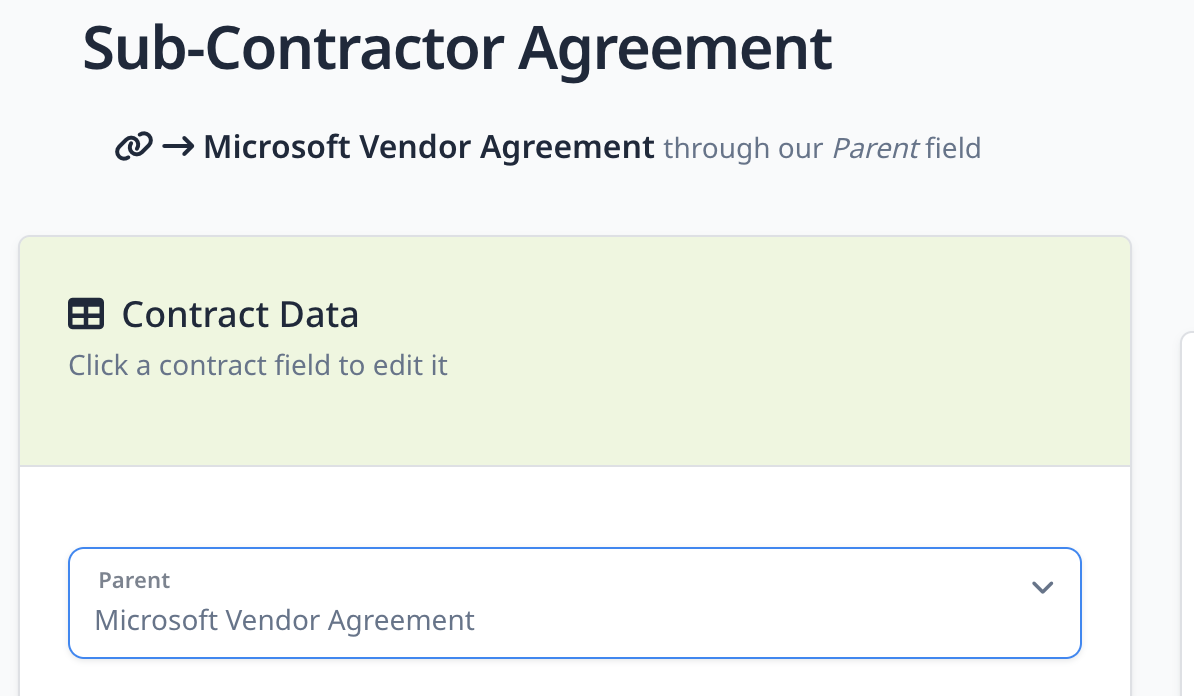Click the Sub-Contractor Agreement page title
The height and width of the screenshot is (696, 1194).
click(x=457, y=47)
